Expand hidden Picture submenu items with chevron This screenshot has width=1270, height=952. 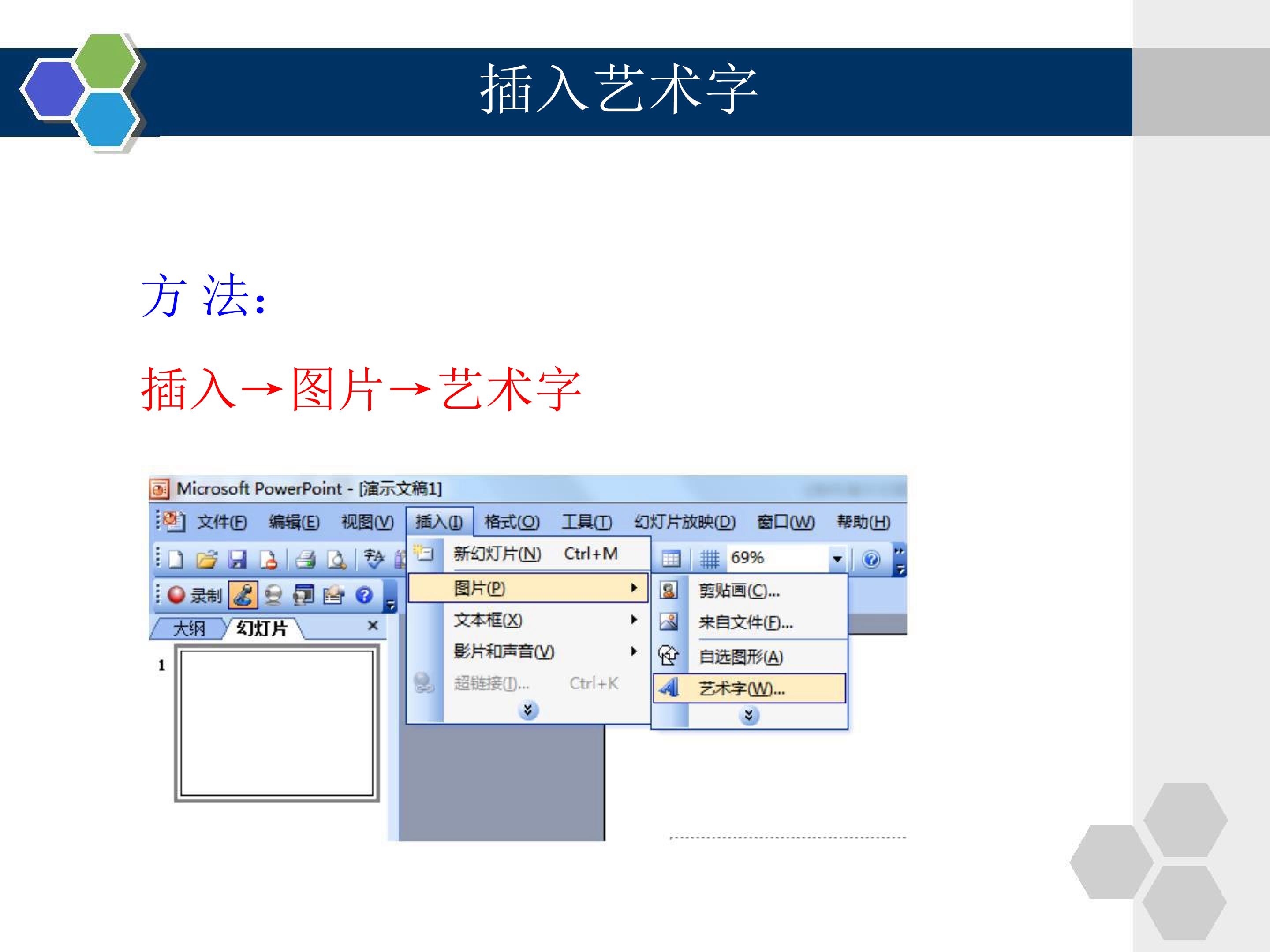pos(749,716)
